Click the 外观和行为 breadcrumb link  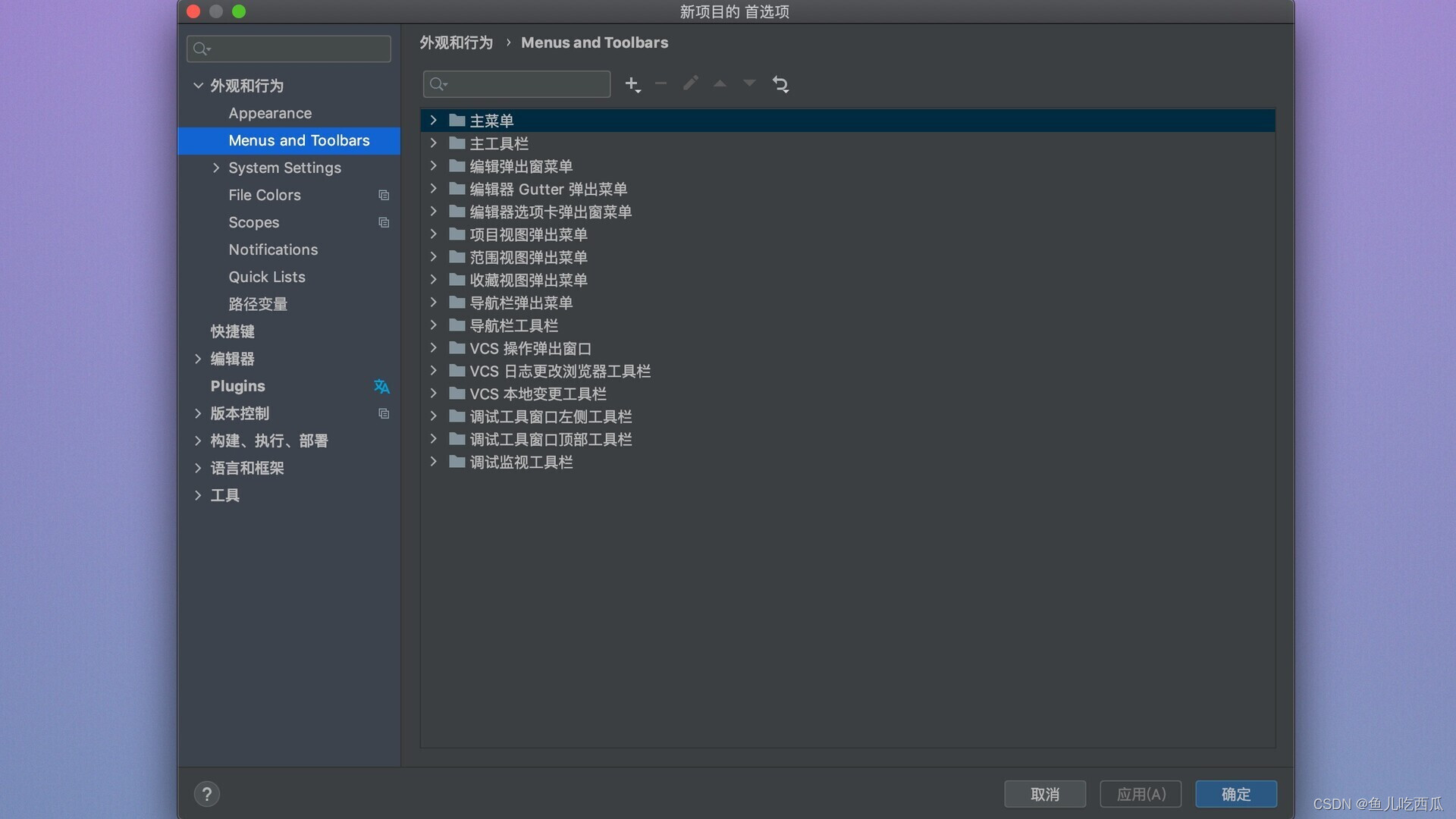[x=455, y=42]
